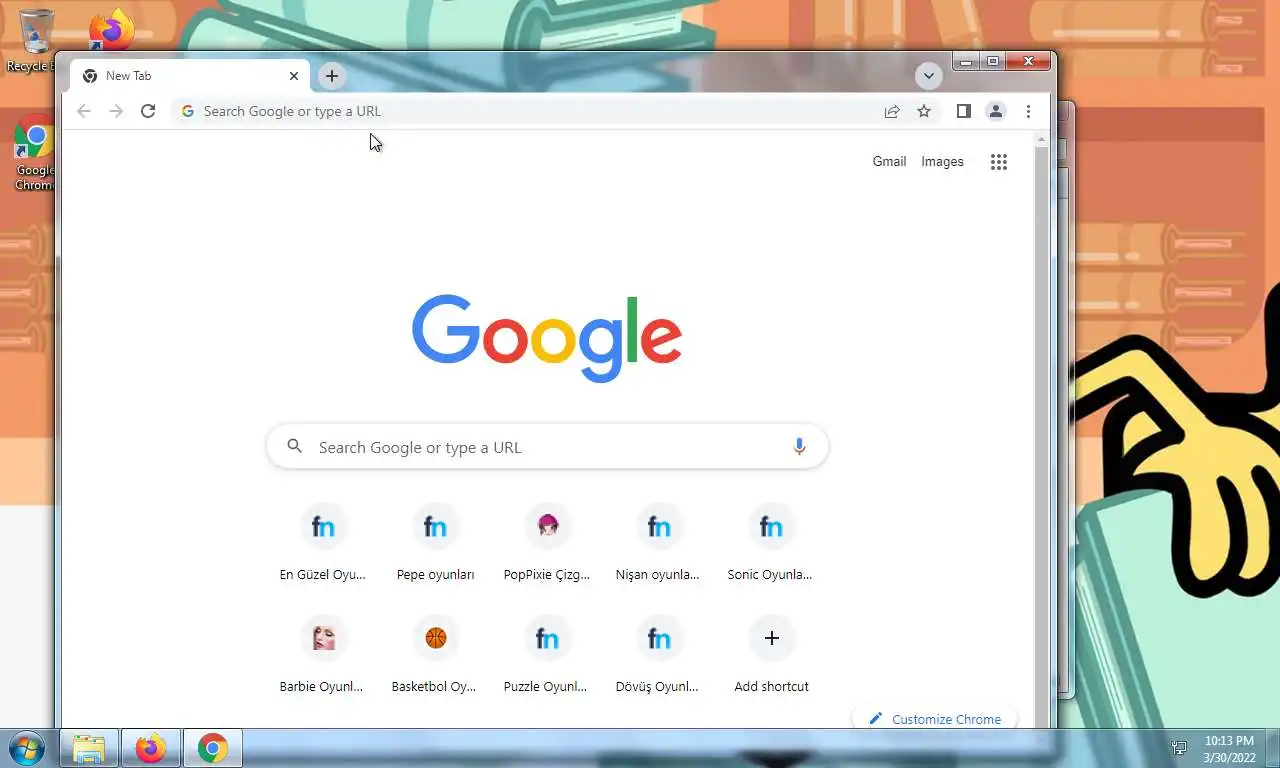Open Chrome's three-dot menu

(1028, 111)
